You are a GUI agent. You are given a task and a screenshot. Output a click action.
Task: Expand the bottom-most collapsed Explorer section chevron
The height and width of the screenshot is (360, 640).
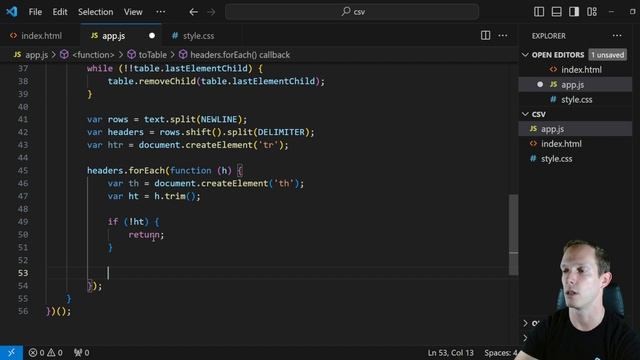[525, 338]
